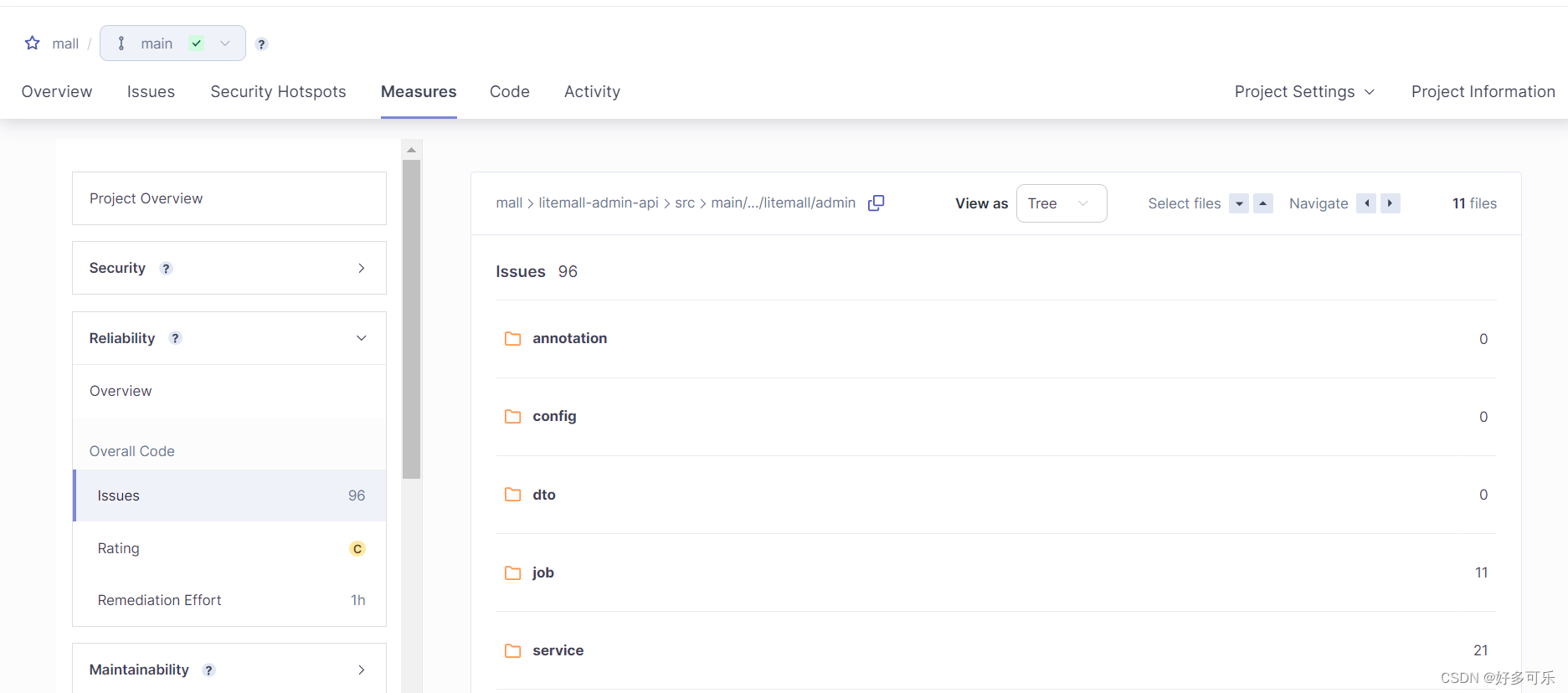
Task: Click the job folder icon
Action: [x=512, y=572]
